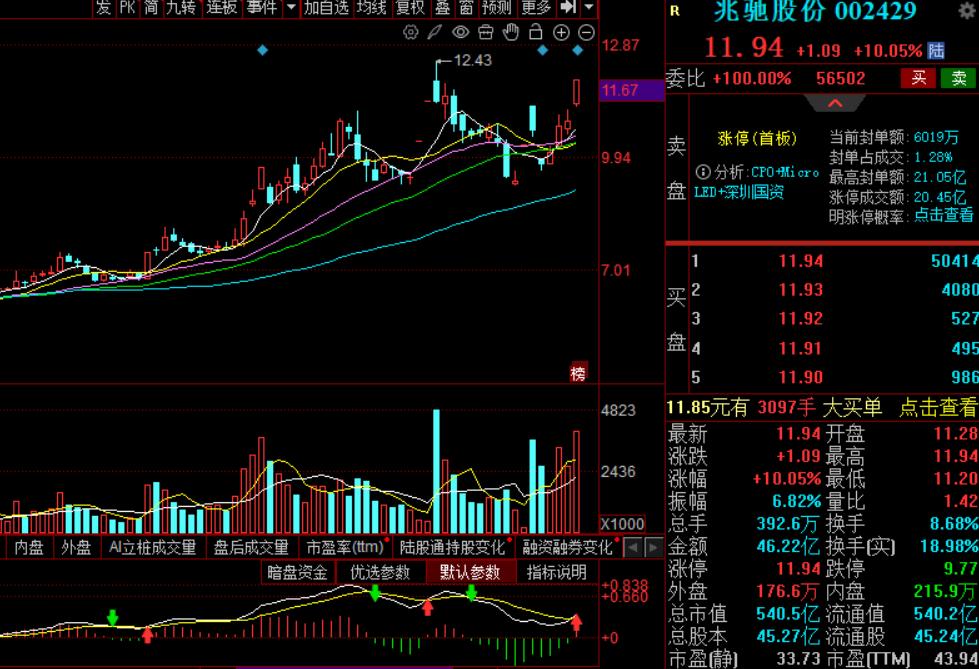Viewport: 979px width, 669px height.
Task: Open 复权 adjustment option
Action: tap(410, 7)
